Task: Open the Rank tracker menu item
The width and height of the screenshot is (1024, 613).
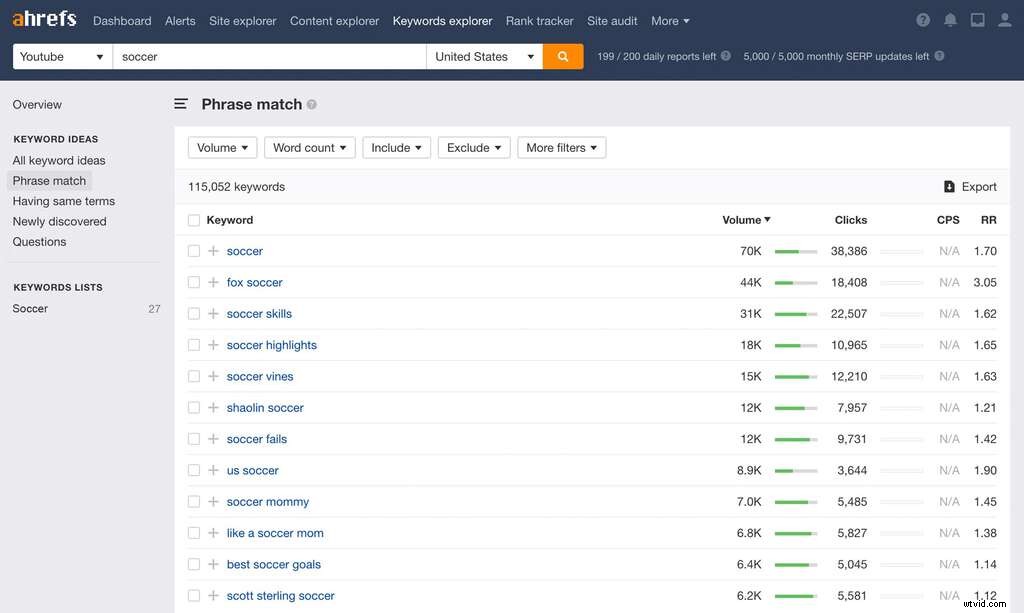Action: (539, 20)
